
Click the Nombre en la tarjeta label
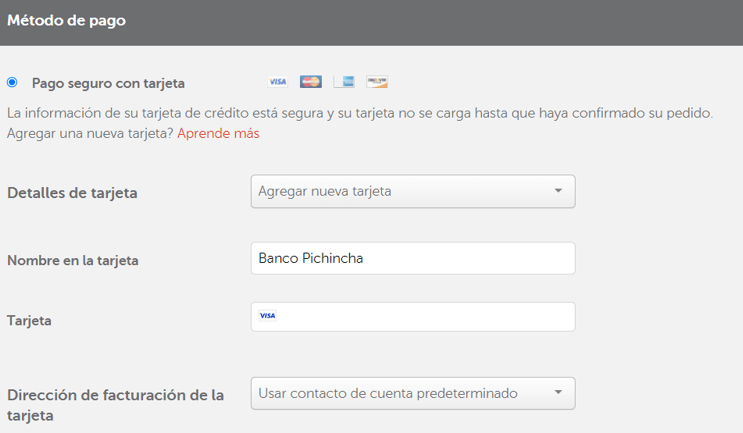pos(73,261)
